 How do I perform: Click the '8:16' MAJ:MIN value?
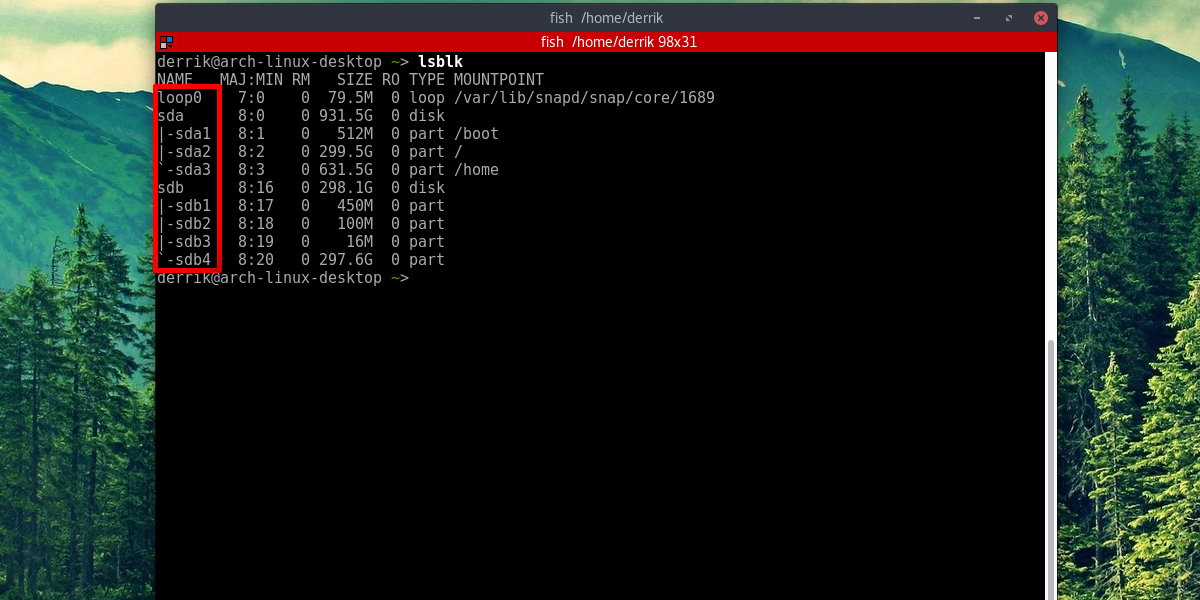[x=256, y=188]
